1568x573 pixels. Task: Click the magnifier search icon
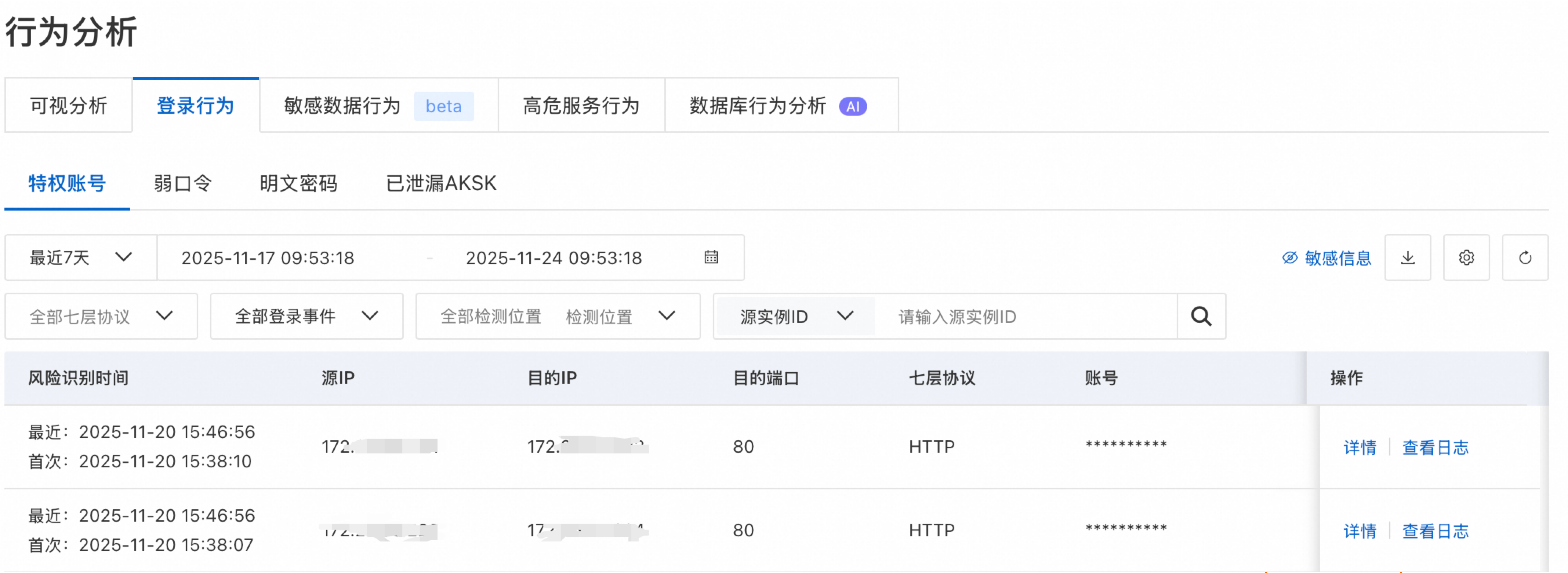[1200, 316]
